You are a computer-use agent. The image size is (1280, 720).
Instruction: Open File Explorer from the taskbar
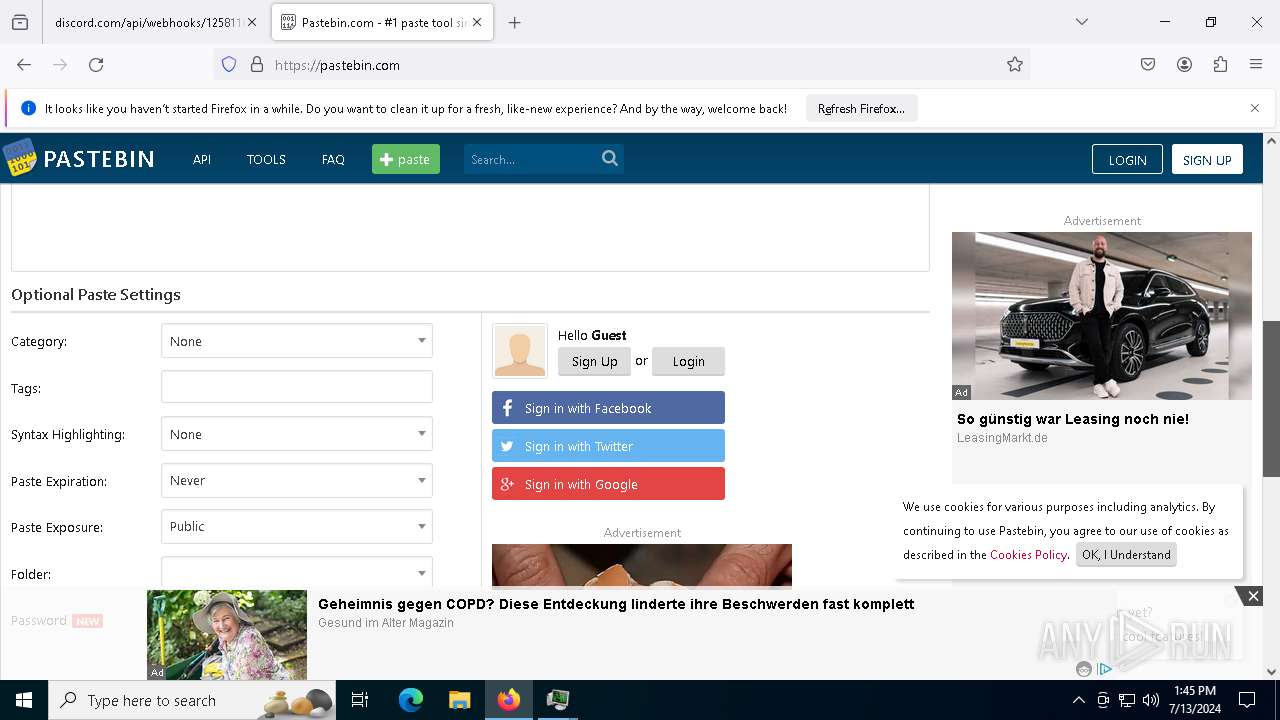pos(459,700)
